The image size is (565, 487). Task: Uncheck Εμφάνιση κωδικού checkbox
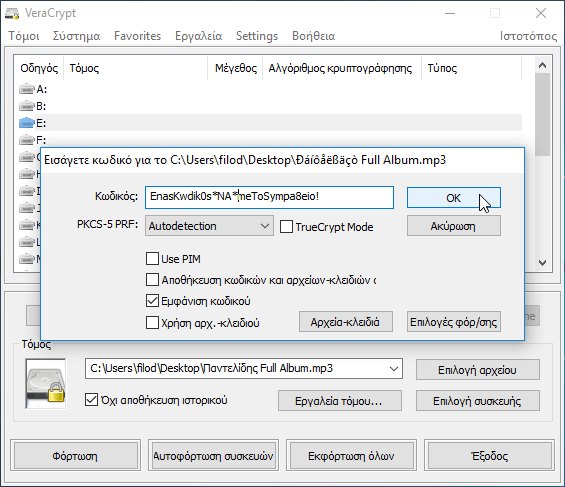[152, 301]
